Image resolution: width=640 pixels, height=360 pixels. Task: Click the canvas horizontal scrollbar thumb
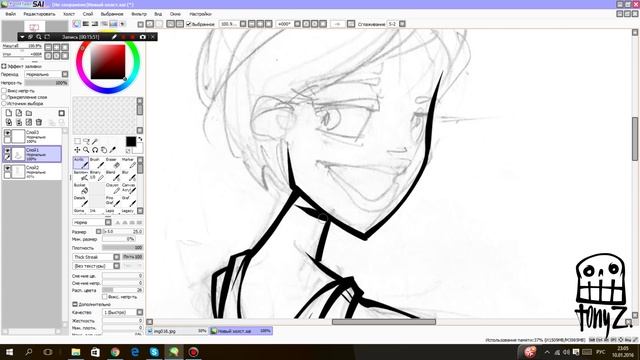pos(384,322)
